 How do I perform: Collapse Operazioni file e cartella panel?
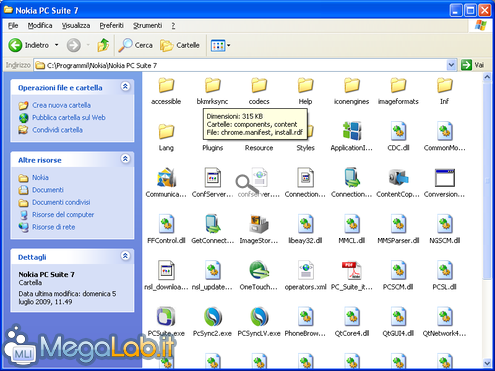click(x=125, y=87)
